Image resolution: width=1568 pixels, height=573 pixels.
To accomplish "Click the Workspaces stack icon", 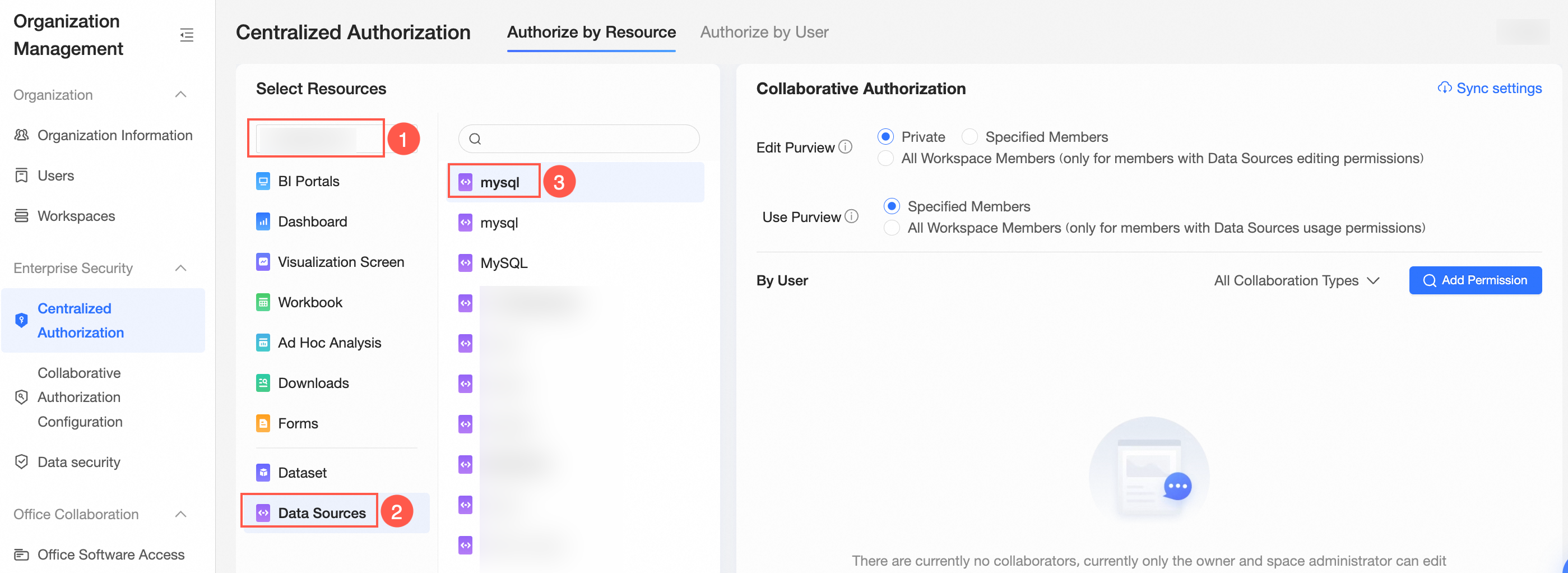I will (21, 216).
